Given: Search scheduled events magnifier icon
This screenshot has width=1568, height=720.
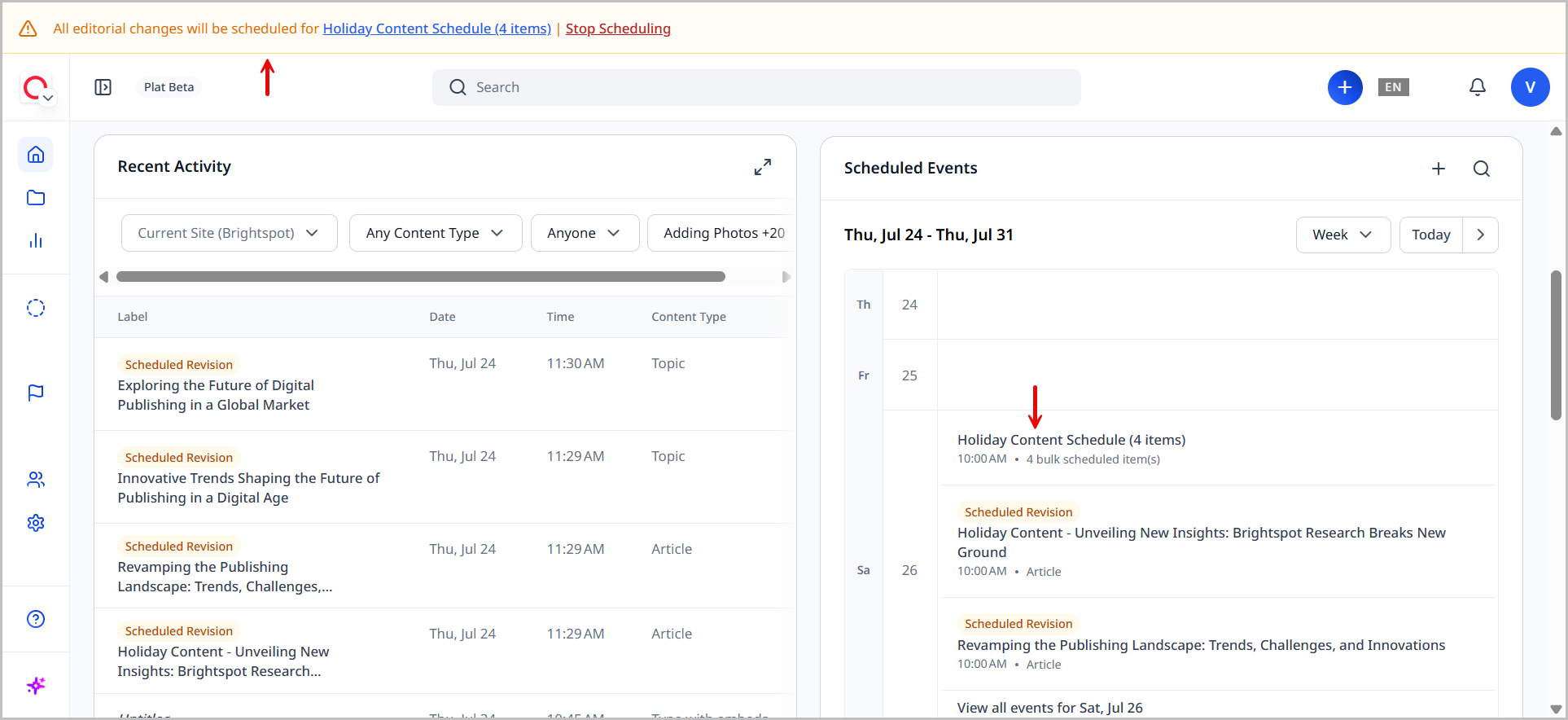Looking at the screenshot, I should click(1482, 169).
